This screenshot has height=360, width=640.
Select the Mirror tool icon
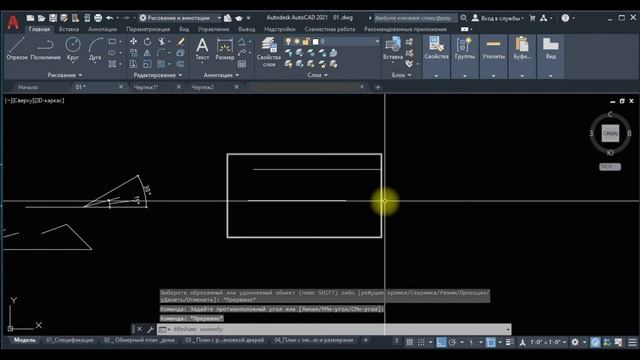(147, 53)
